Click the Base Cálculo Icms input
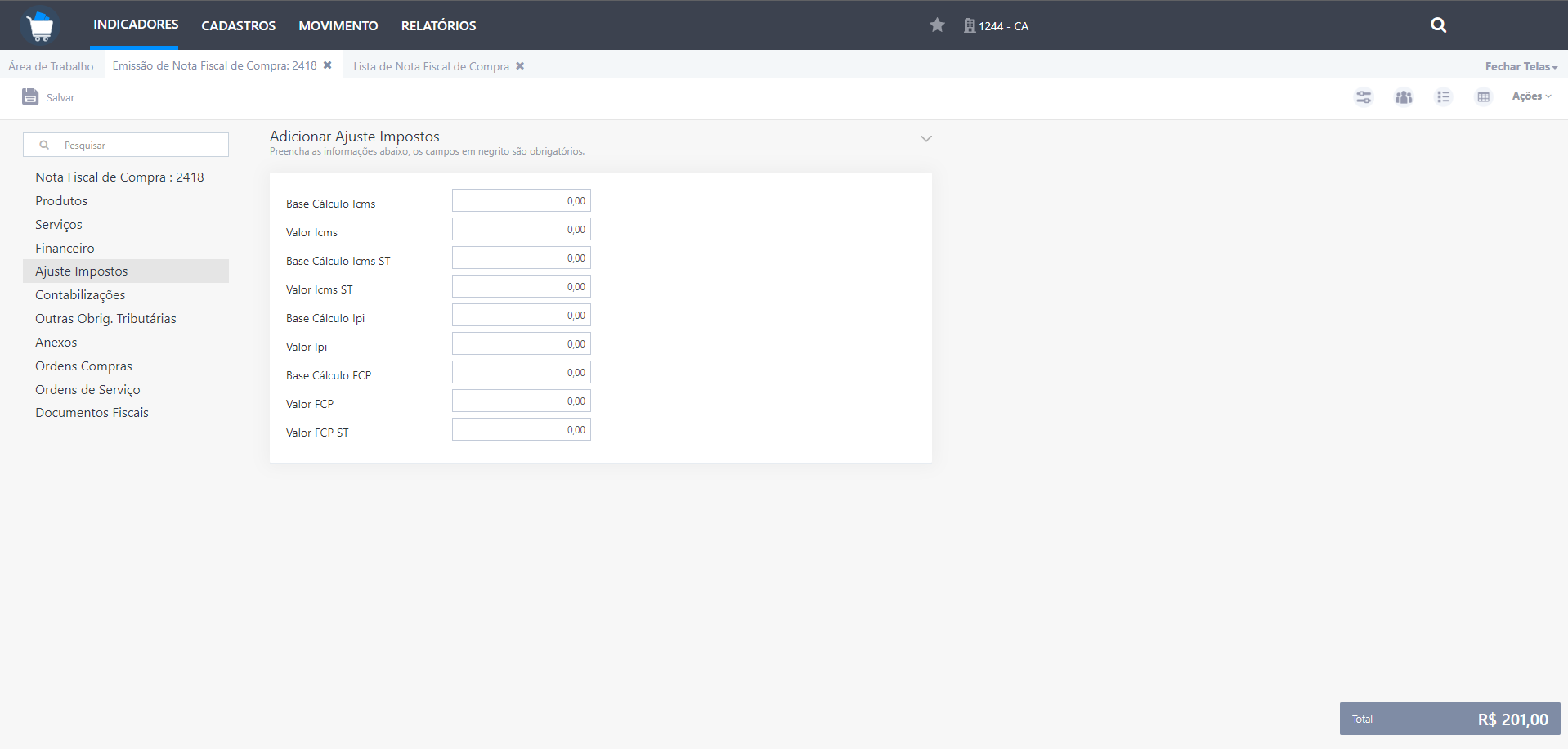 point(522,200)
